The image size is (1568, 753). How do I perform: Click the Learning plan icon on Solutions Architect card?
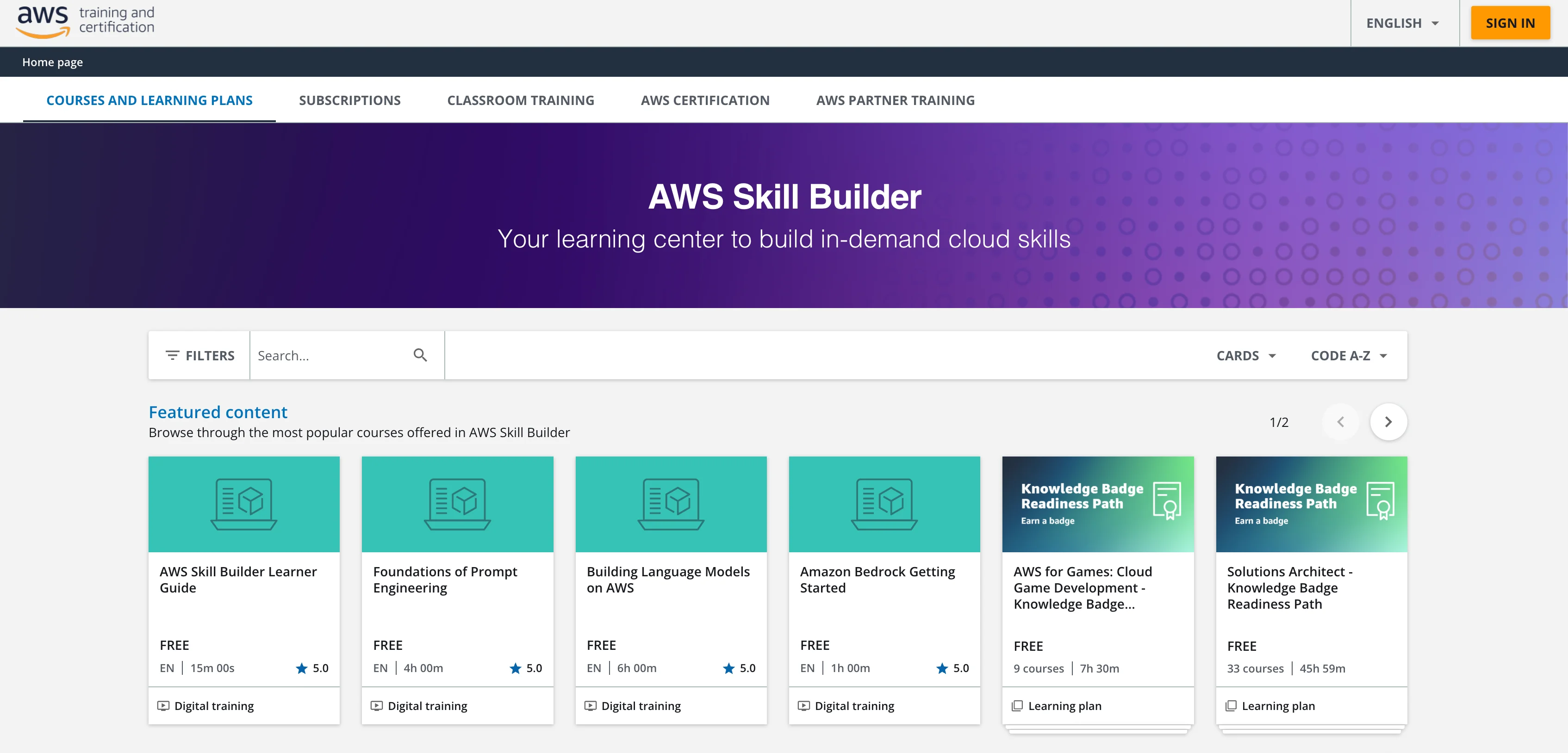pyautogui.click(x=1232, y=705)
